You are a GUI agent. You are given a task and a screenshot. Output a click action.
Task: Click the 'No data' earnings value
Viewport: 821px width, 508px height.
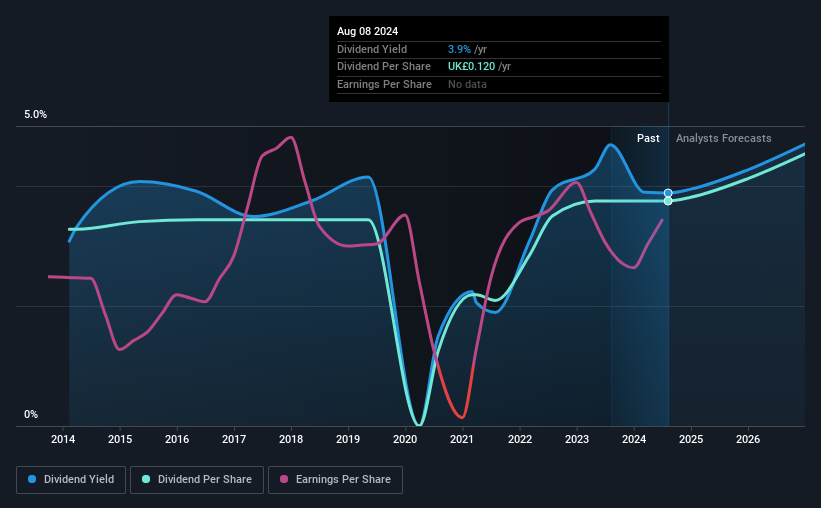point(467,84)
